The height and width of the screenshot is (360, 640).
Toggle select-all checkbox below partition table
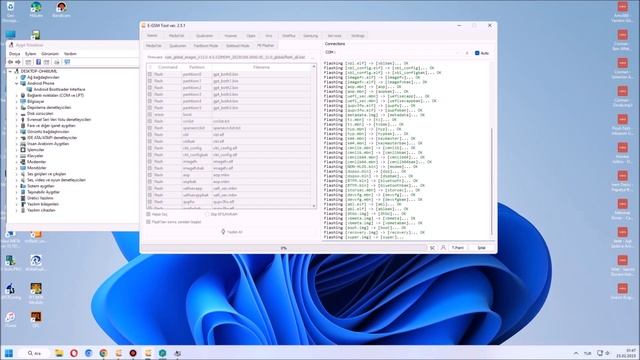click(x=148, y=214)
